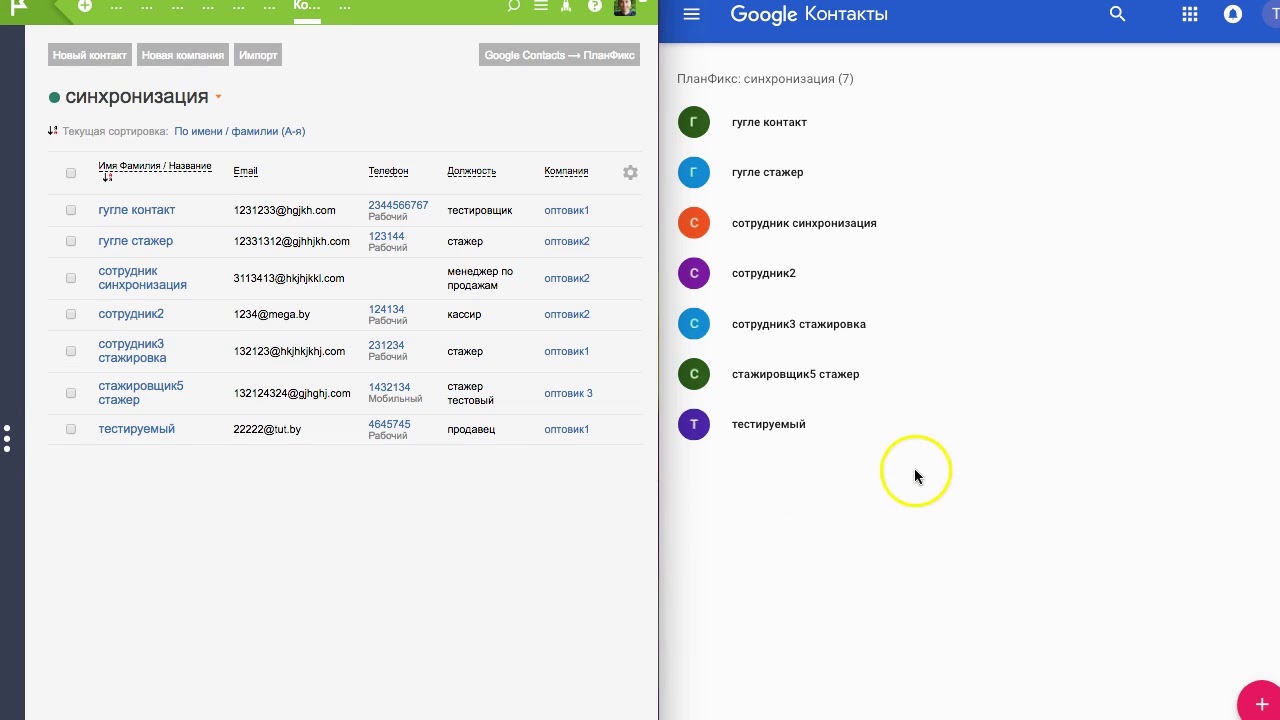This screenshot has width=1280, height=720.
Task: Click the search icon in Google Контакты
Action: [x=1118, y=14]
